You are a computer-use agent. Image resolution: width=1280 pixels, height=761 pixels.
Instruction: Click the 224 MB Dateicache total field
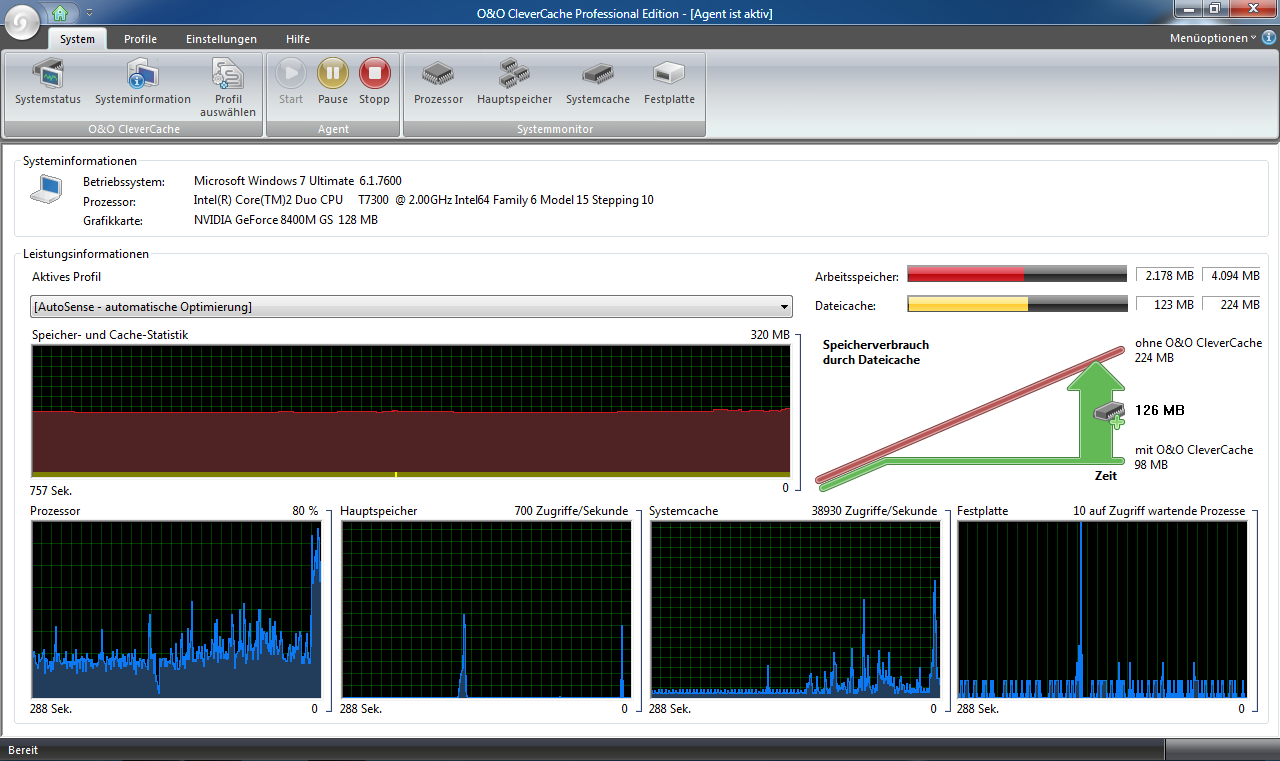point(1231,305)
